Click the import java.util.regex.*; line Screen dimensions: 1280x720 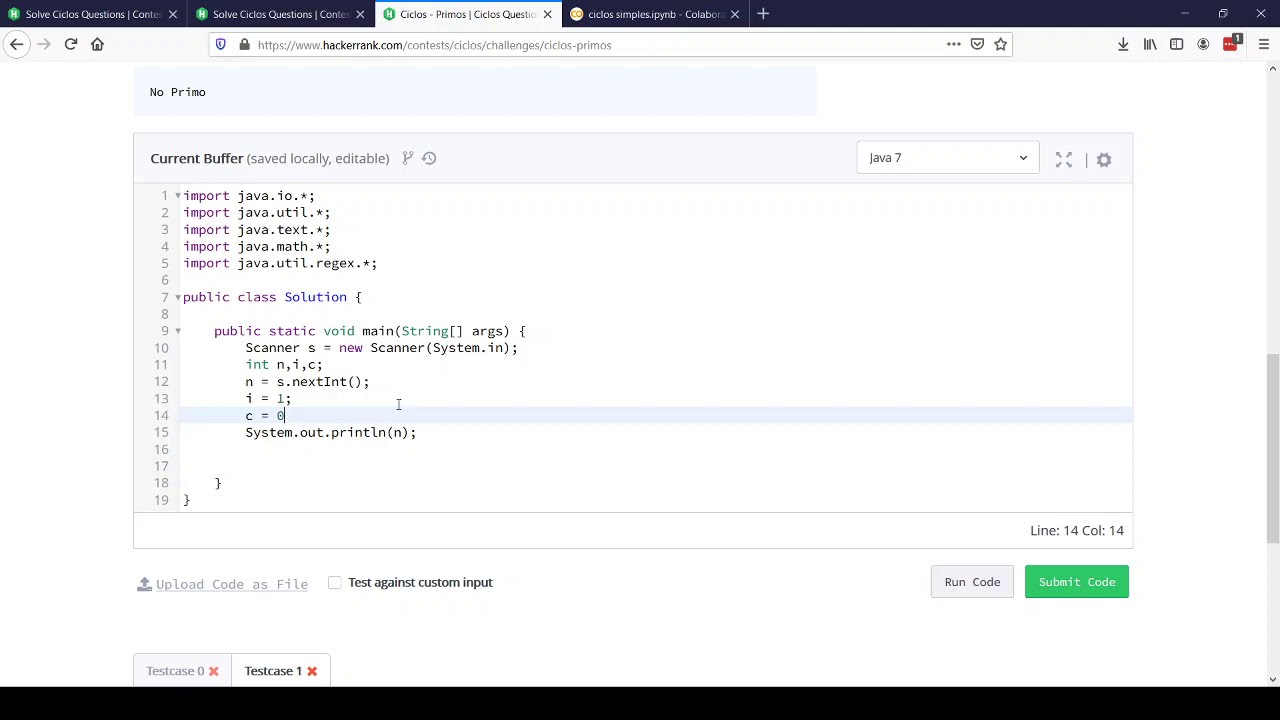click(280, 263)
